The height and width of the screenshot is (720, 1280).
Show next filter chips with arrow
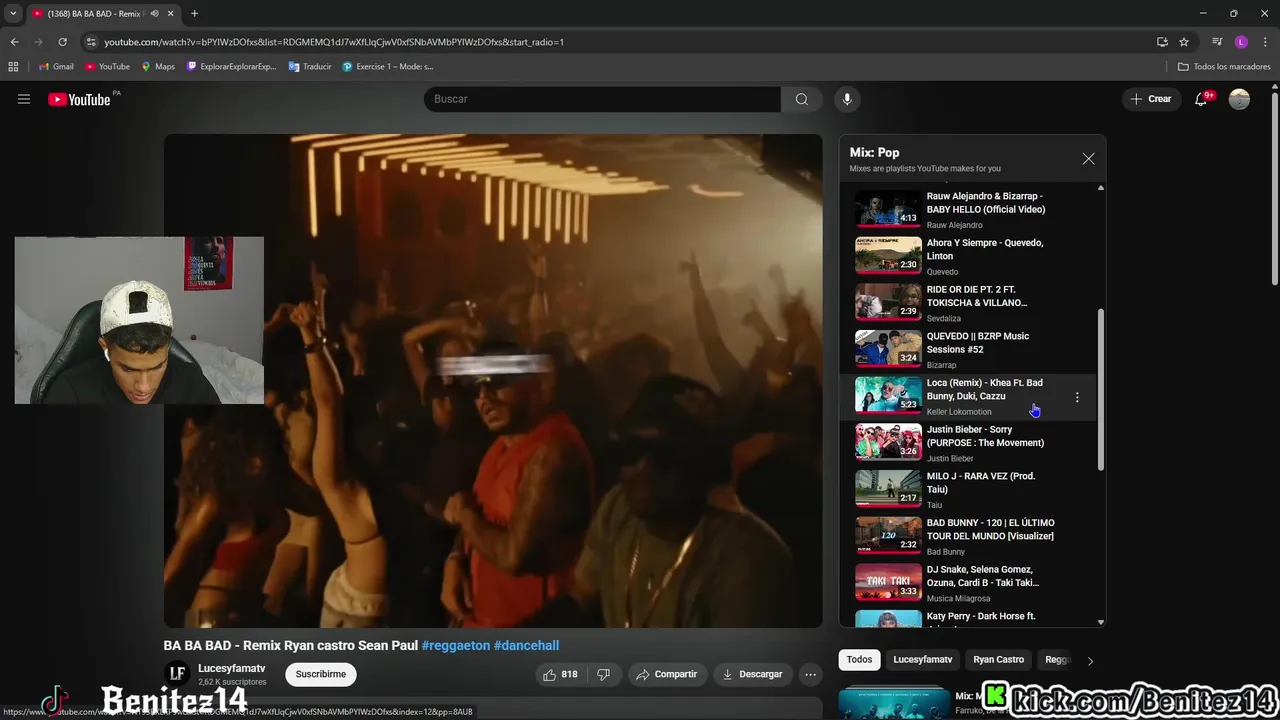1090,660
